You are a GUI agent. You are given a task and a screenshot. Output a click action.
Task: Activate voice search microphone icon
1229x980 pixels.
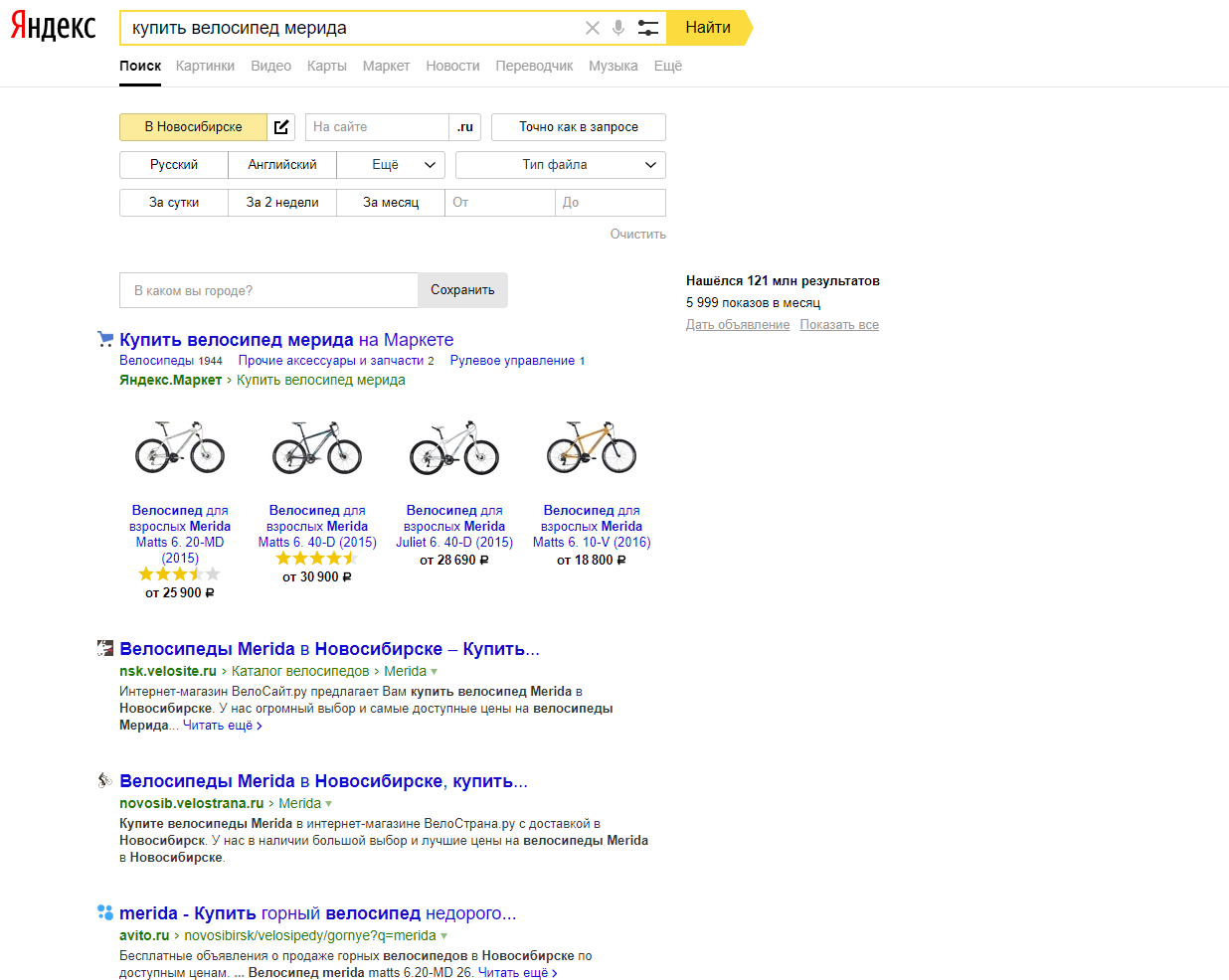click(618, 28)
